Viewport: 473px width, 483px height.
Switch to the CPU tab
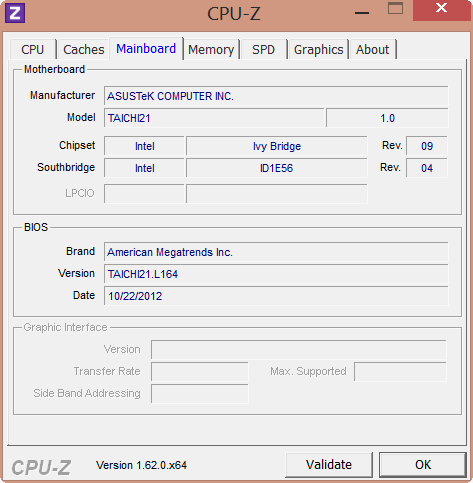(x=33, y=49)
